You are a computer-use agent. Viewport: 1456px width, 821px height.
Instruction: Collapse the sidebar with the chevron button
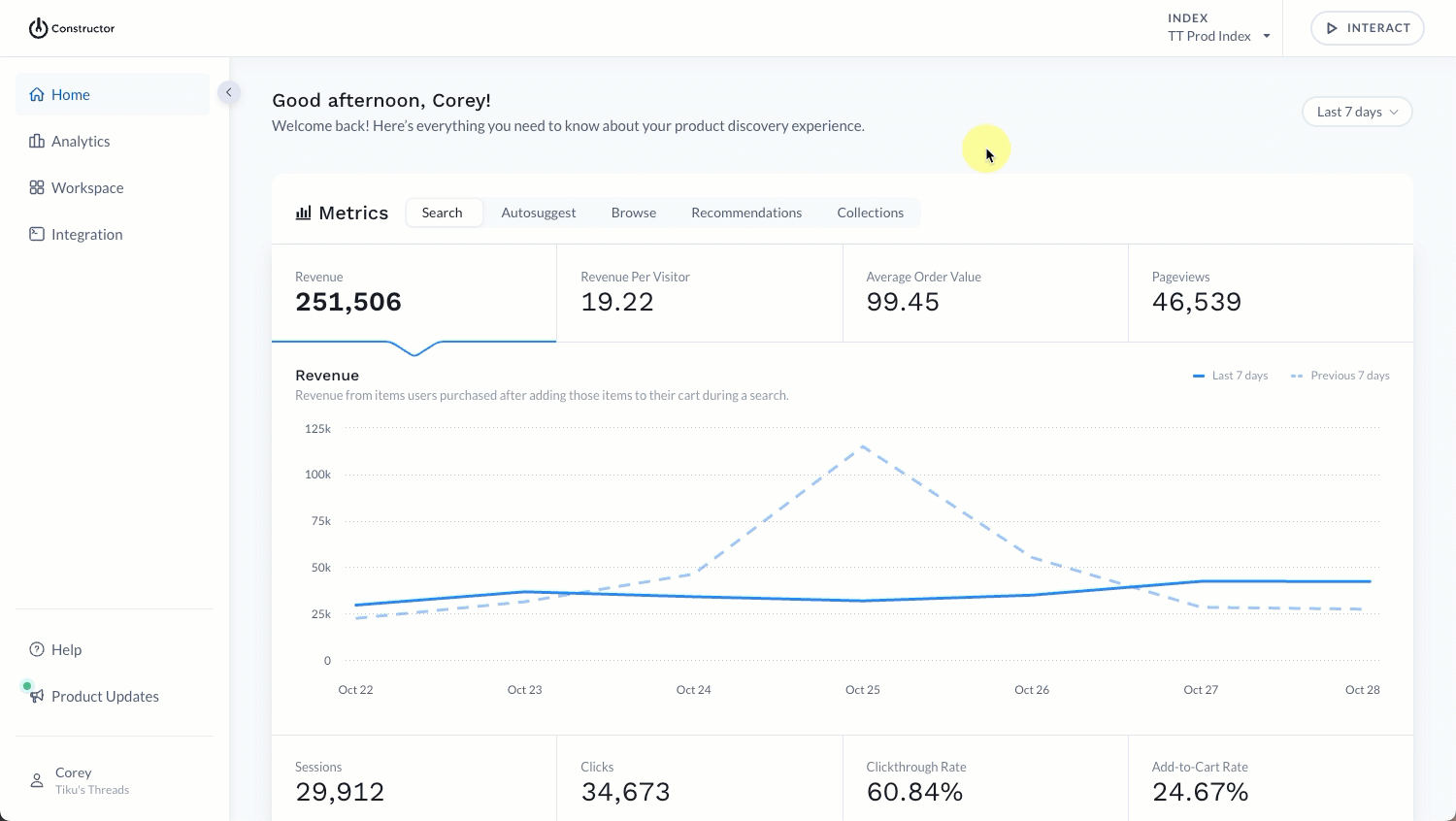[x=229, y=92]
